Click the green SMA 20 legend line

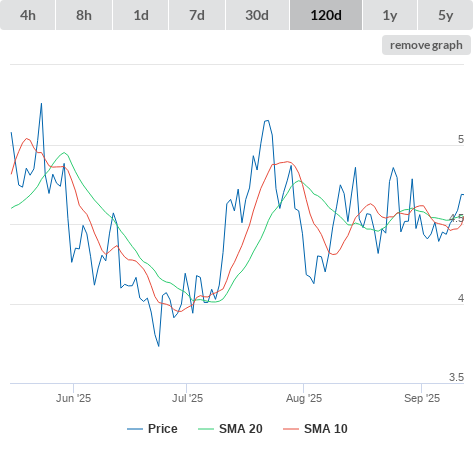coord(206,429)
